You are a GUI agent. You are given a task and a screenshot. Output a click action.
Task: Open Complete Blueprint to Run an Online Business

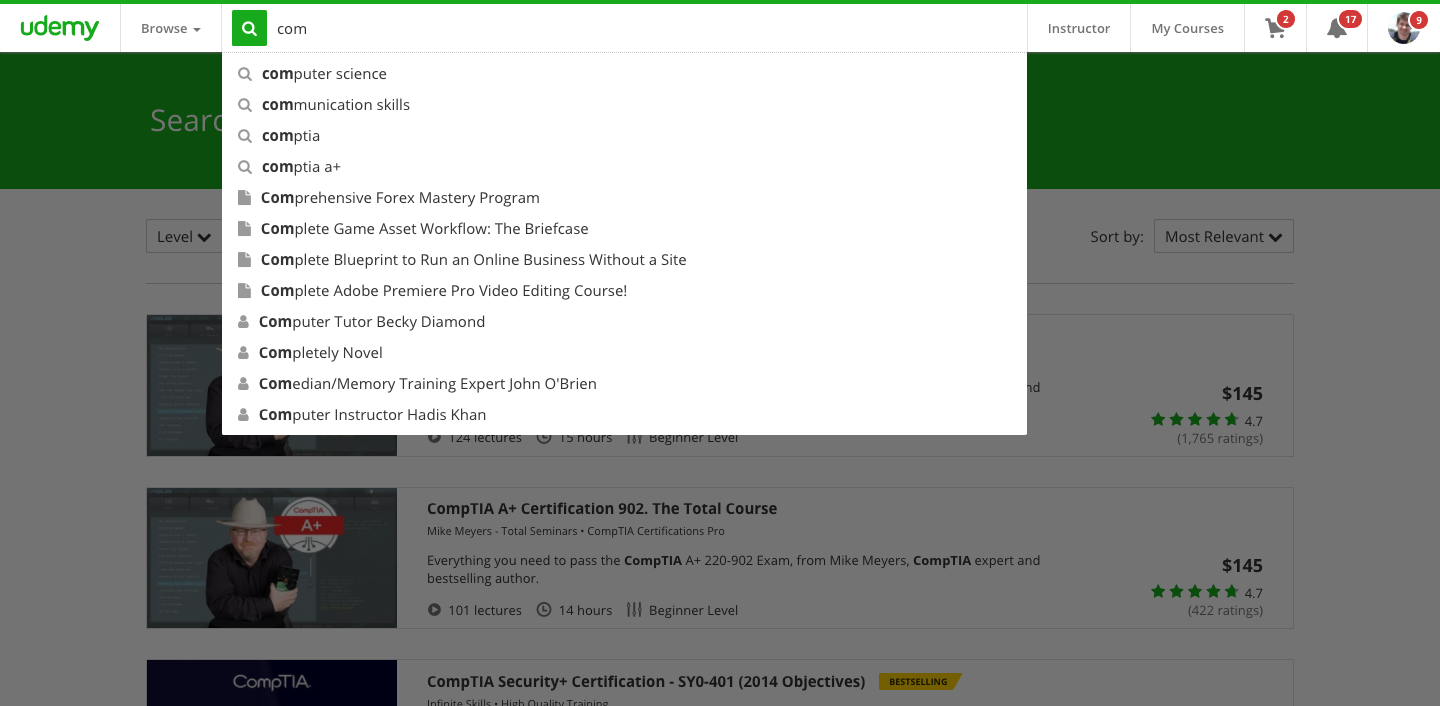coord(624,260)
